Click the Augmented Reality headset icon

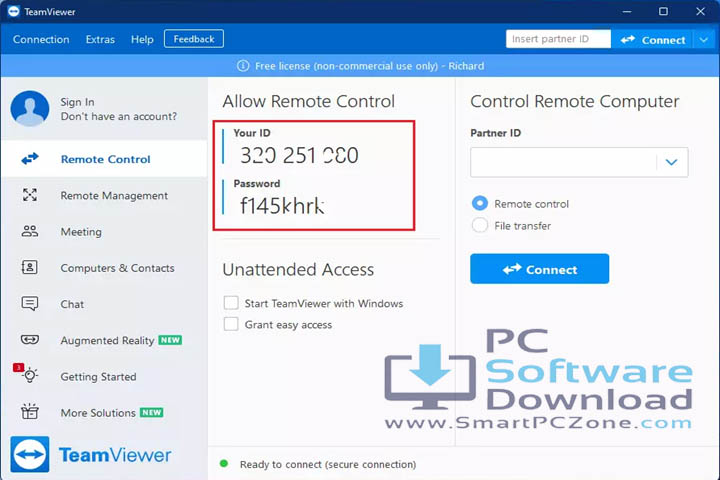click(x=30, y=339)
